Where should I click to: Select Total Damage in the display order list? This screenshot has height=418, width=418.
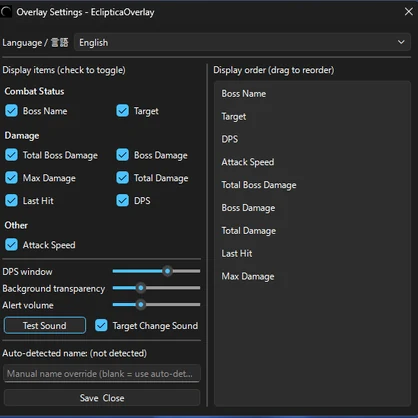click(x=312, y=230)
